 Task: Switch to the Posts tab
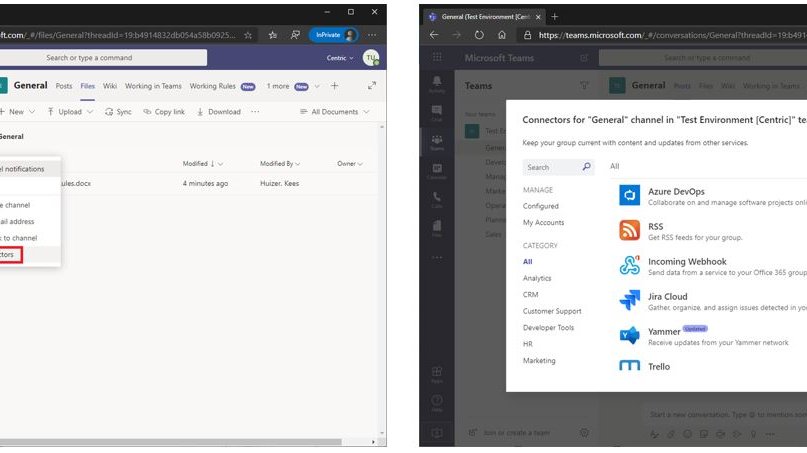(64, 86)
